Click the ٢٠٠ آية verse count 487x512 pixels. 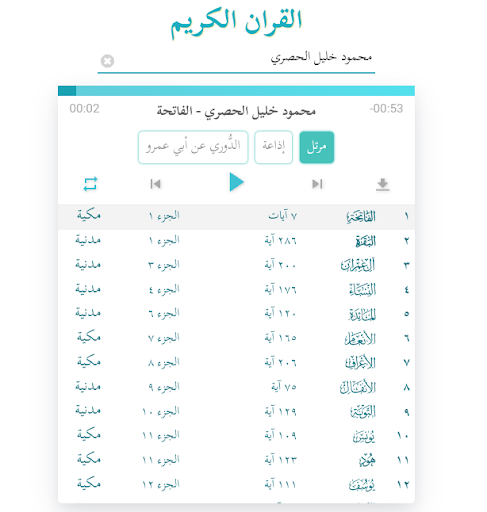click(281, 265)
